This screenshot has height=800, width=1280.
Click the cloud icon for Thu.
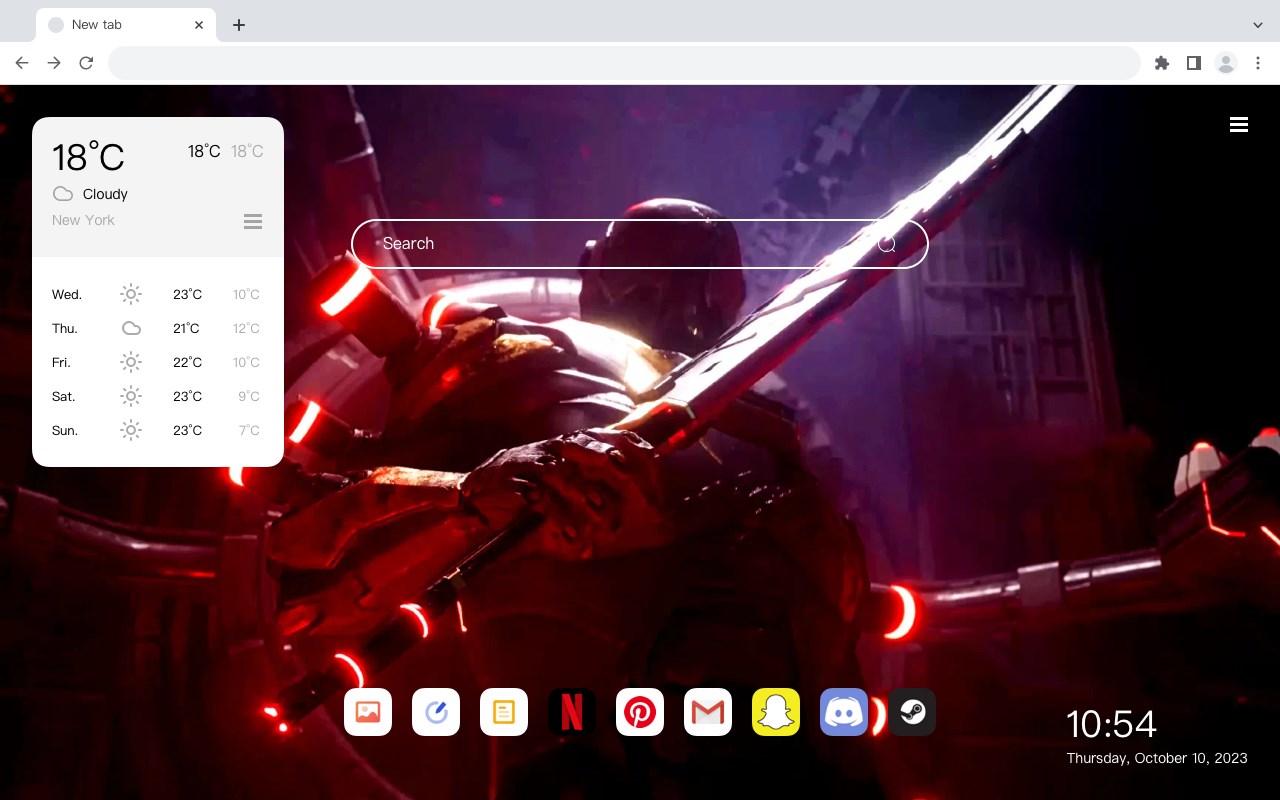pyautogui.click(x=131, y=328)
